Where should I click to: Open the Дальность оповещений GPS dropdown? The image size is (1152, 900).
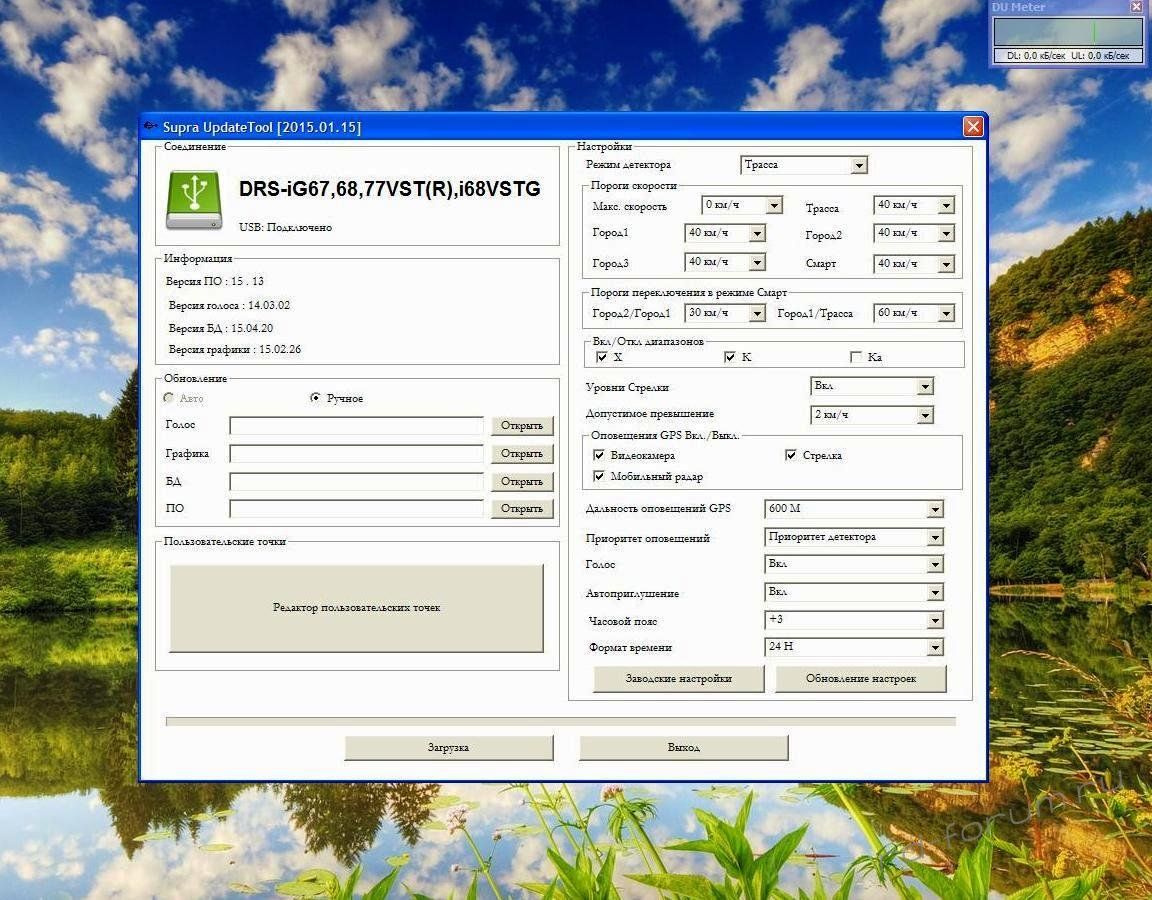coord(934,509)
